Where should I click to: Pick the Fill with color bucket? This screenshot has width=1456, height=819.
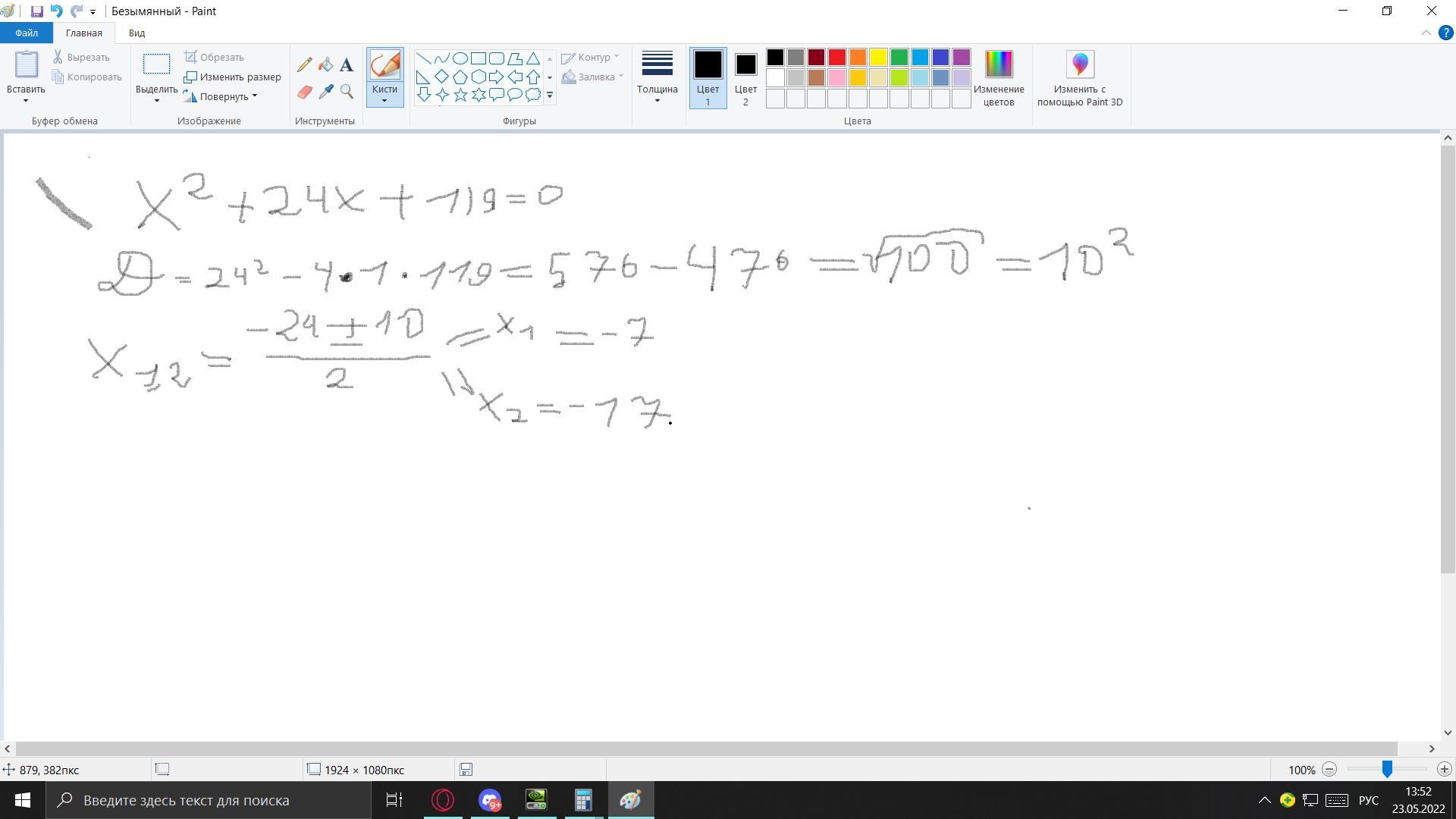(325, 65)
